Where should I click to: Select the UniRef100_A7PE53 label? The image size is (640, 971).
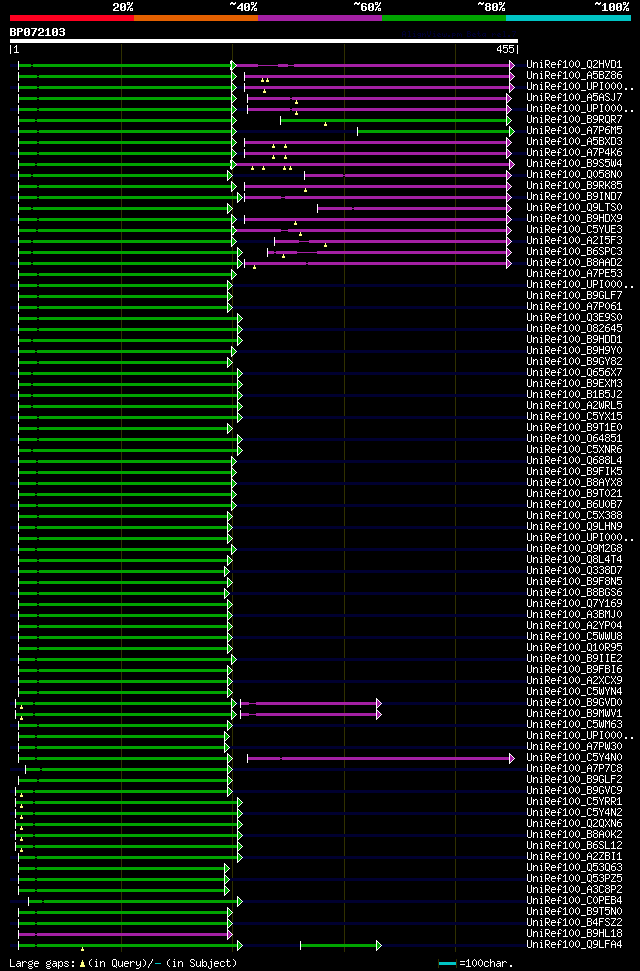tap(574, 274)
